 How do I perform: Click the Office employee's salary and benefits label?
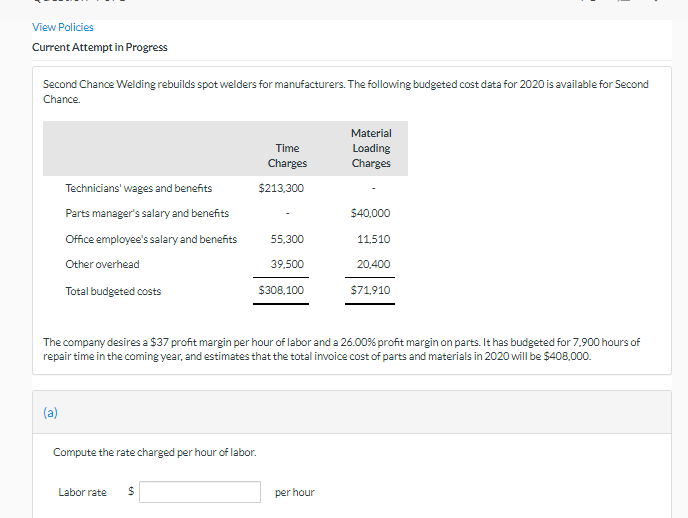tap(151, 239)
